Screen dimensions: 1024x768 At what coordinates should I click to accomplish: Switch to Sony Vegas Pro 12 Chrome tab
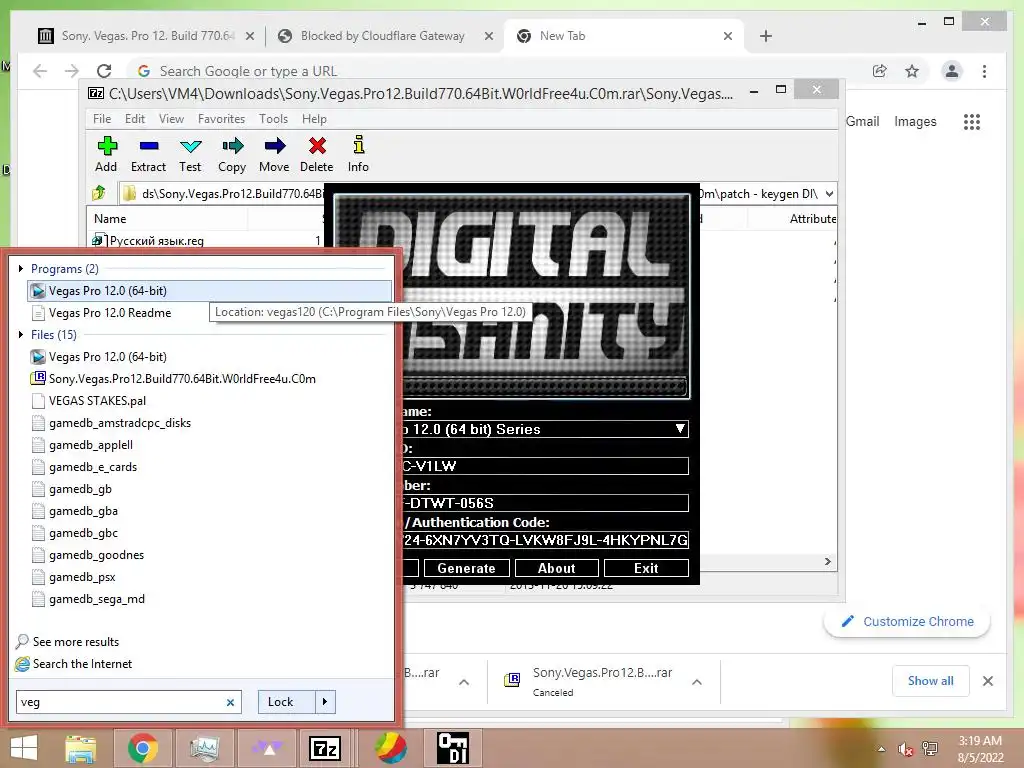(x=146, y=36)
